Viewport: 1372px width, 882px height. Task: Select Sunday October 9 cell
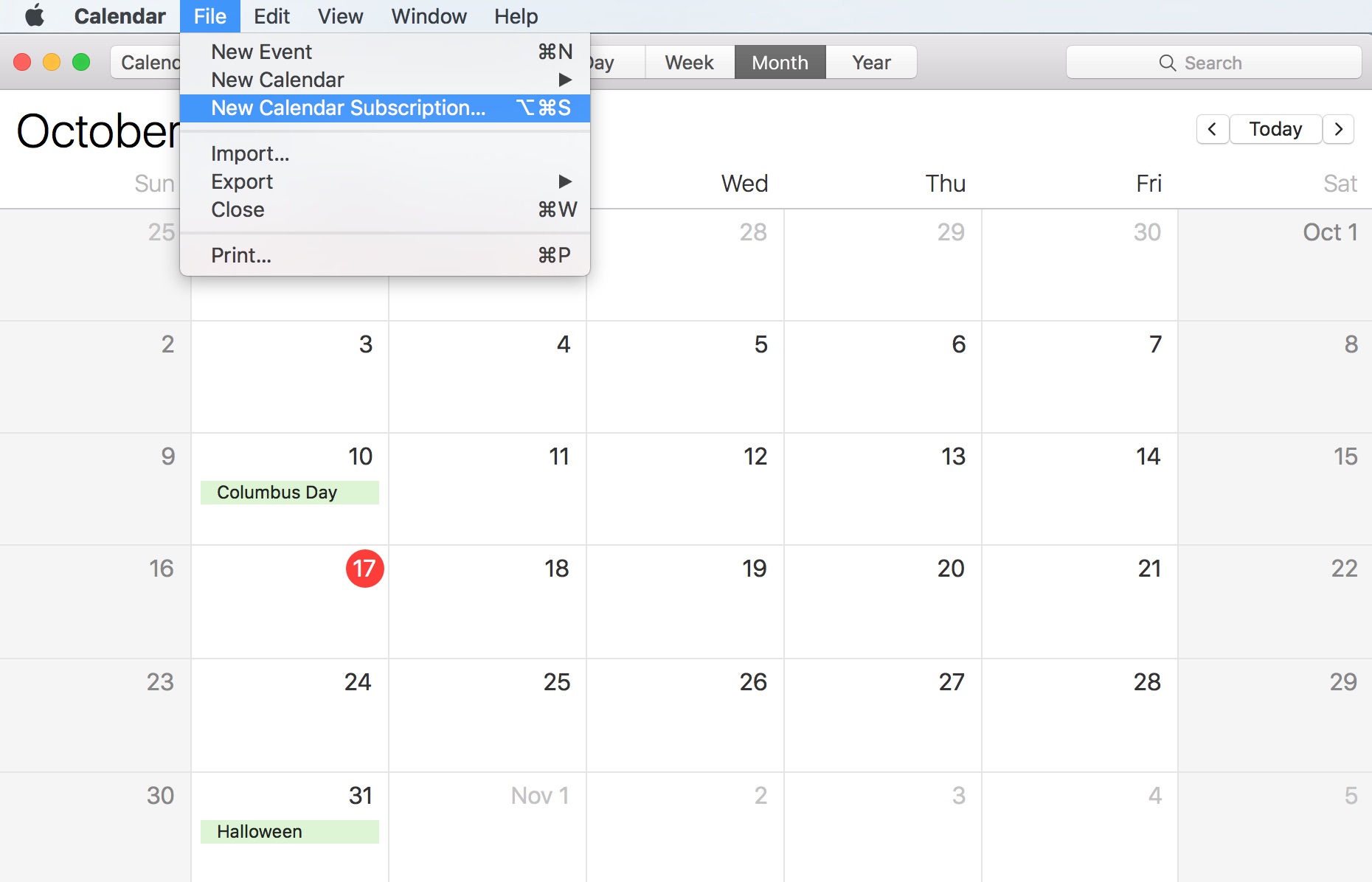point(95,489)
